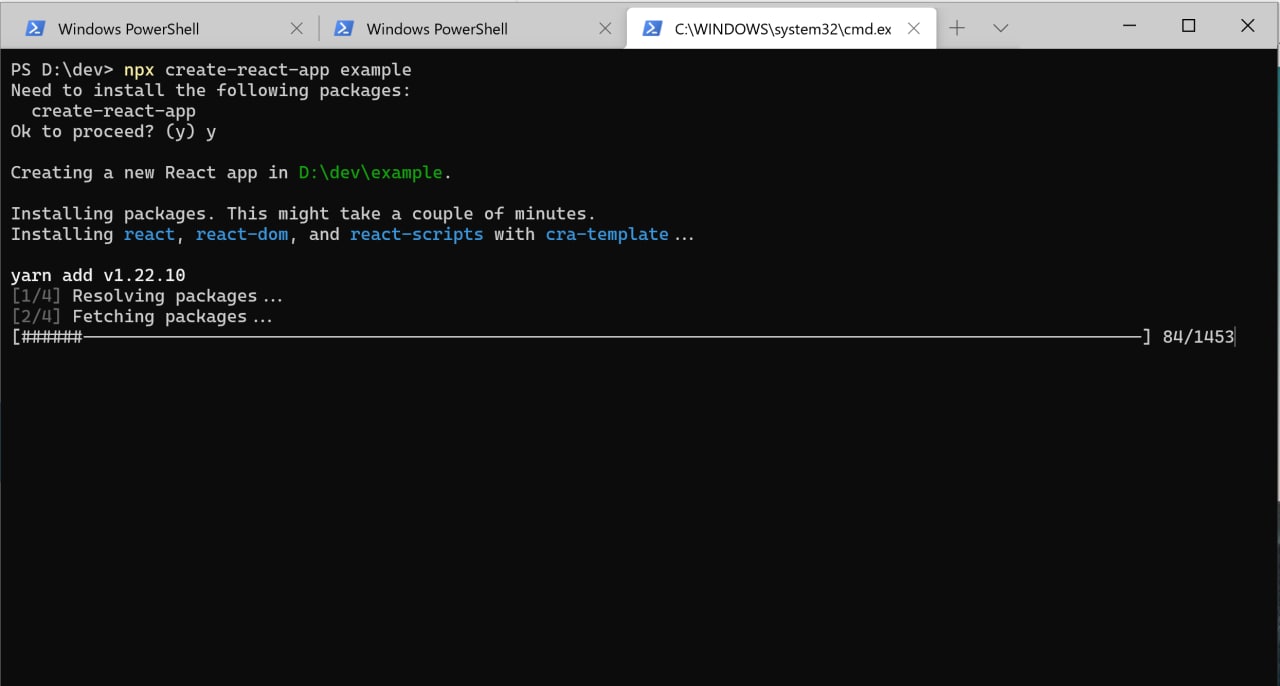Switch to the second Windows PowerShell tab

[x=470, y=28]
